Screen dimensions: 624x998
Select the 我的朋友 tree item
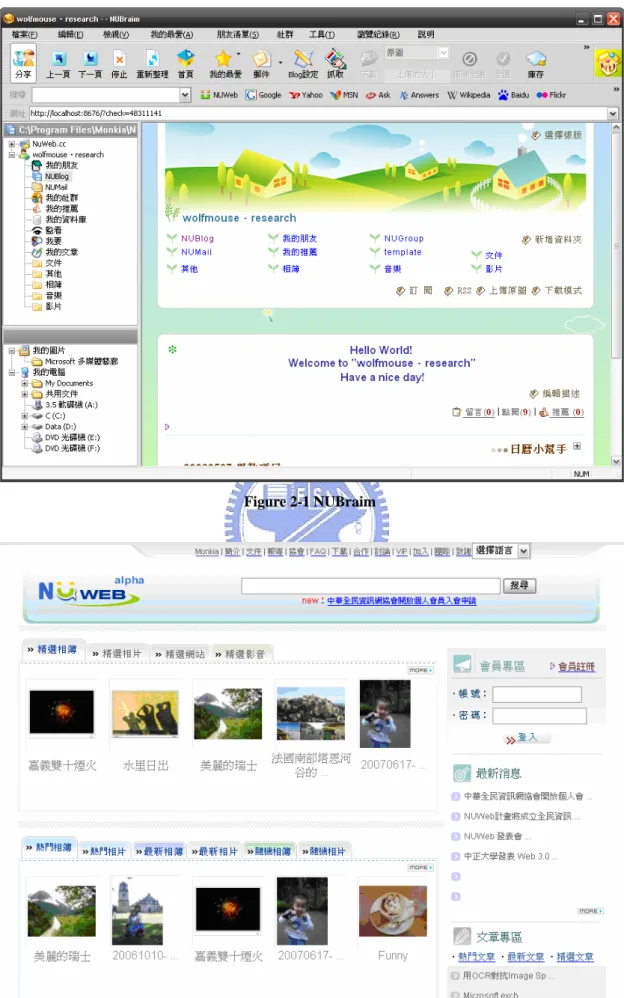point(61,165)
